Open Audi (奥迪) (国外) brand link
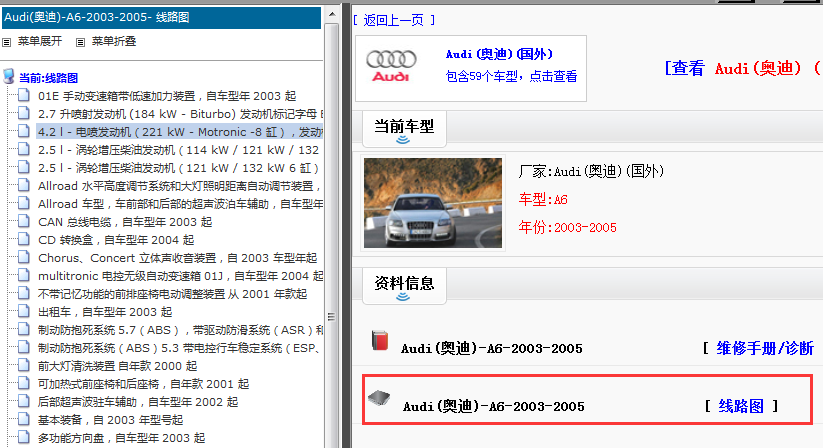 (499, 54)
